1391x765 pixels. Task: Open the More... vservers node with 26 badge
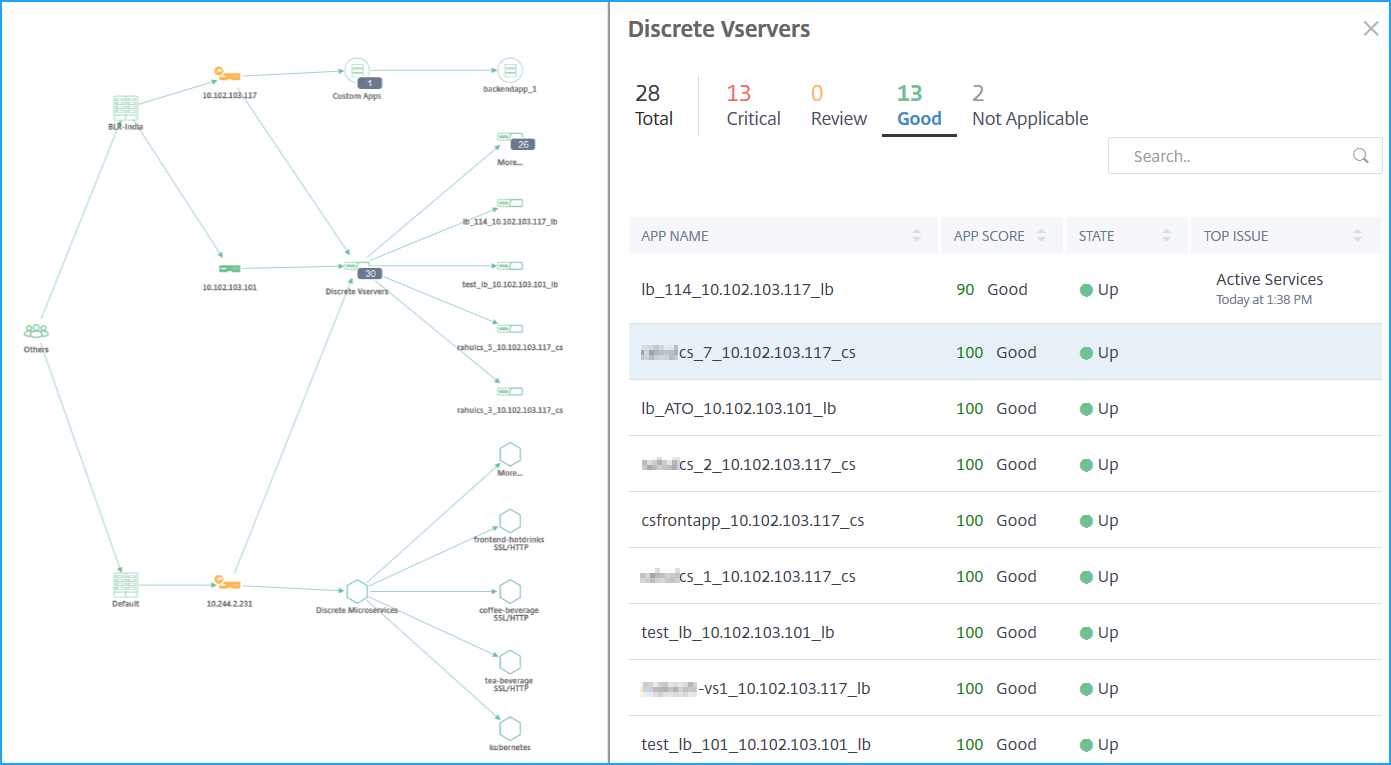pos(510,137)
